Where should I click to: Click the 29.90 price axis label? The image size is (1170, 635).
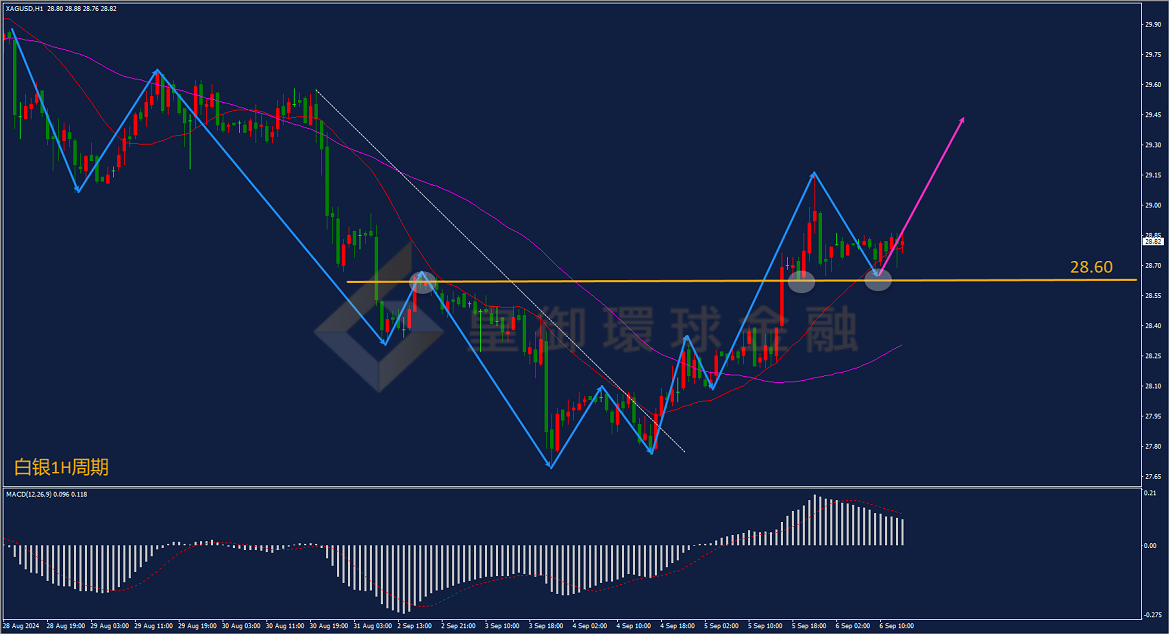tap(1153, 25)
